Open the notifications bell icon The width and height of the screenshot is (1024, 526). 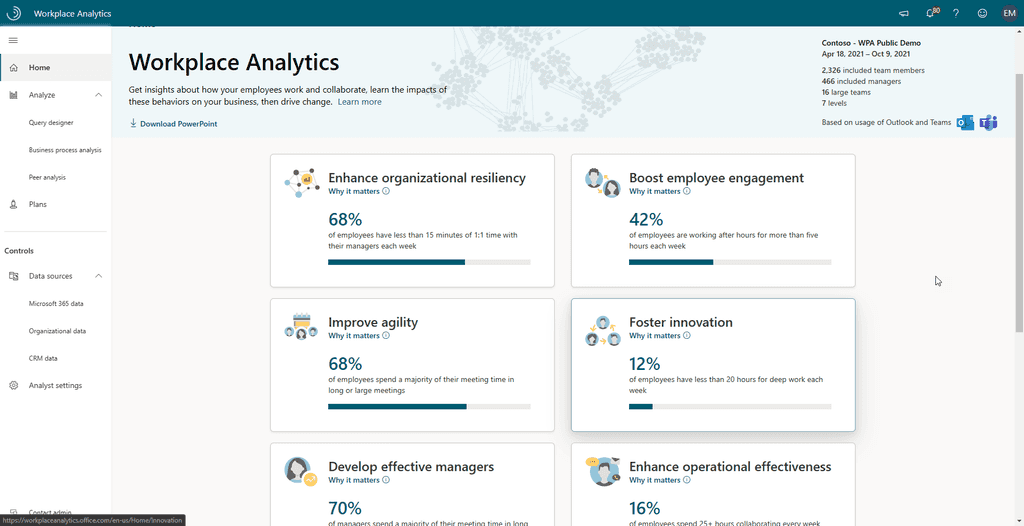(931, 14)
